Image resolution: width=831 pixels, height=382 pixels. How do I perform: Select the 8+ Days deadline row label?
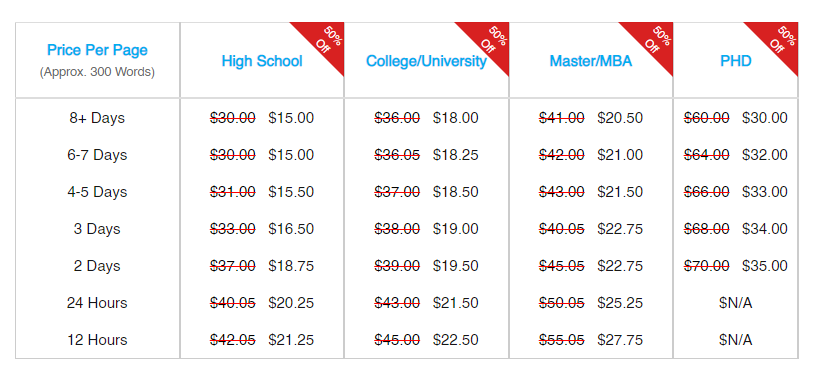[x=97, y=118]
